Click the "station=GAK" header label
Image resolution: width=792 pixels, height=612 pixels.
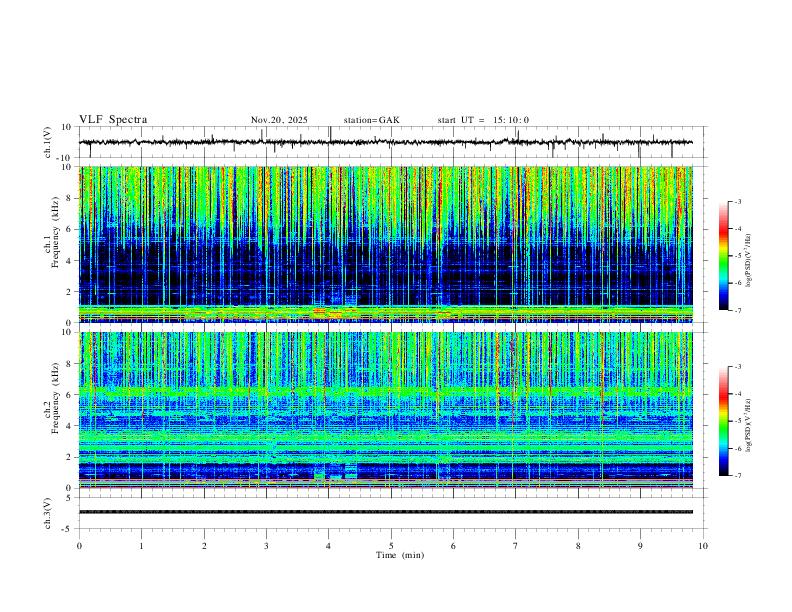[371, 120]
